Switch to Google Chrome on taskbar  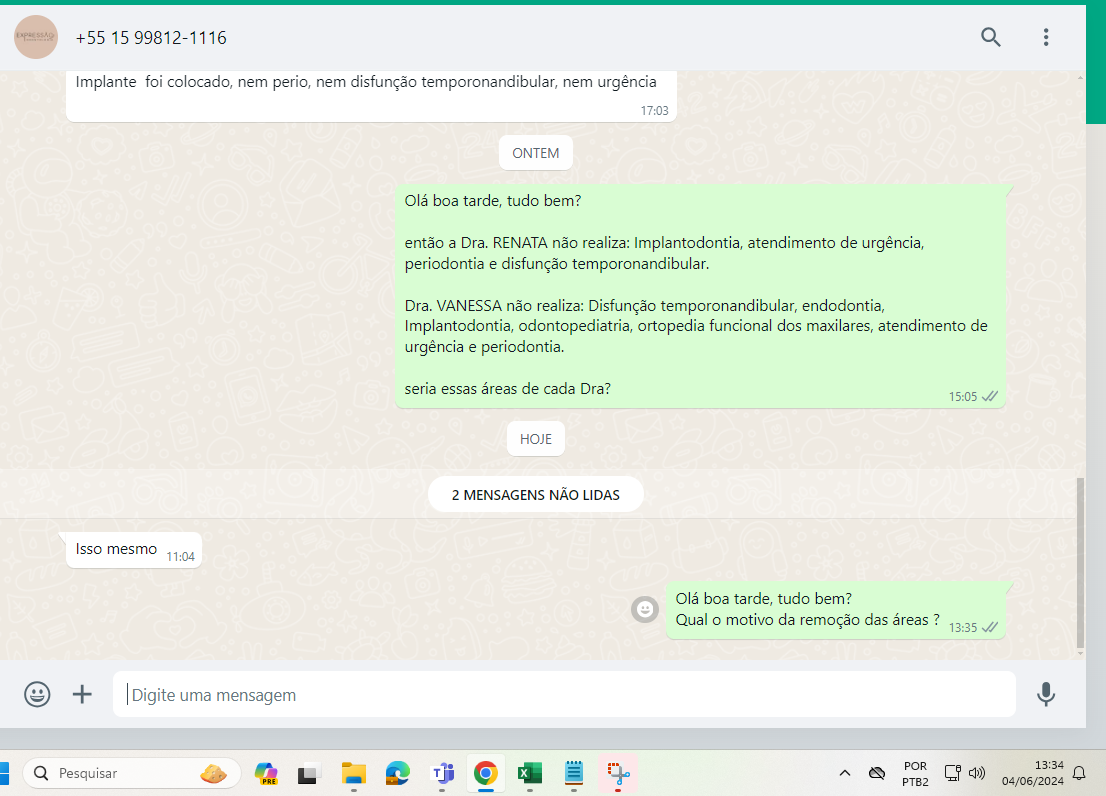[485, 773]
